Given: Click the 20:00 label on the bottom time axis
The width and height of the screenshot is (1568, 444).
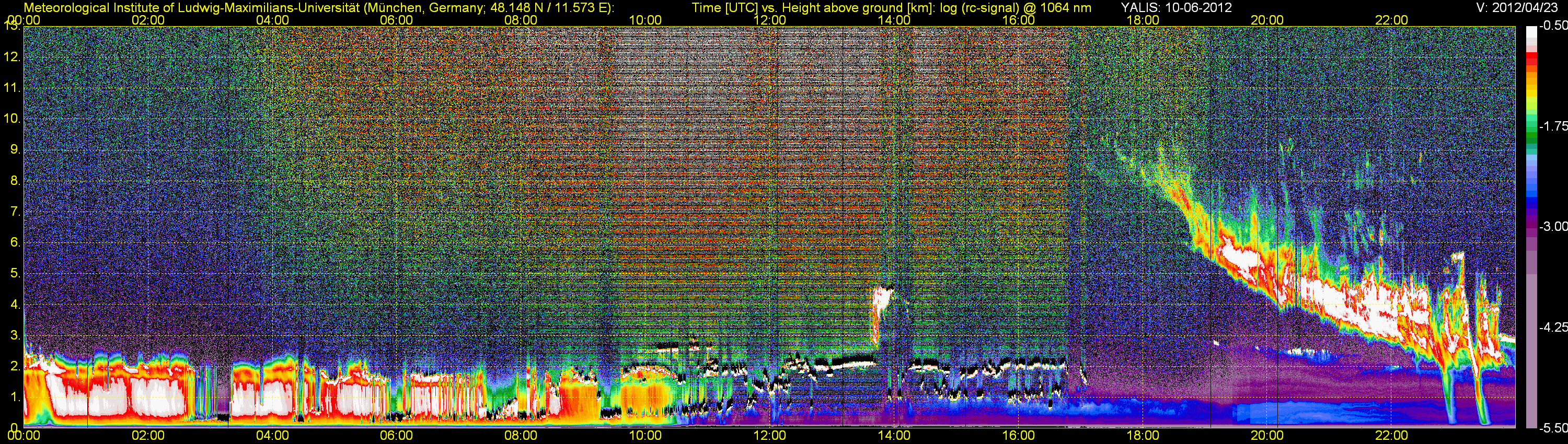Looking at the screenshot, I should pyautogui.click(x=1267, y=436).
